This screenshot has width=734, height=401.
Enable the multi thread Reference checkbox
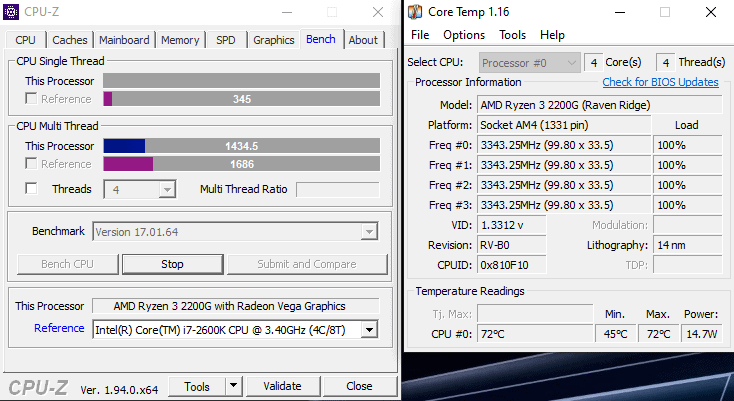click(31, 164)
